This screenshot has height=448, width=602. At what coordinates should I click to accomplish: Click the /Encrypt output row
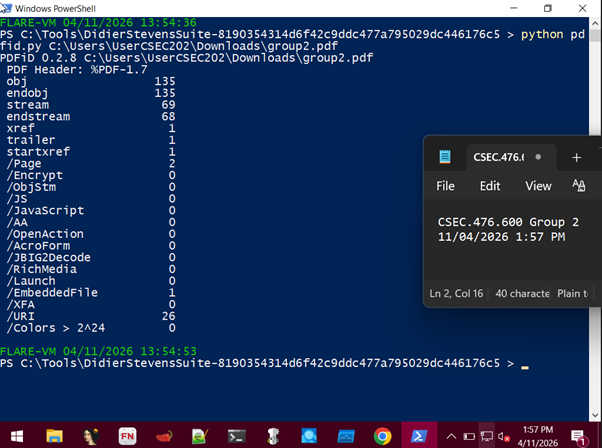point(91,175)
